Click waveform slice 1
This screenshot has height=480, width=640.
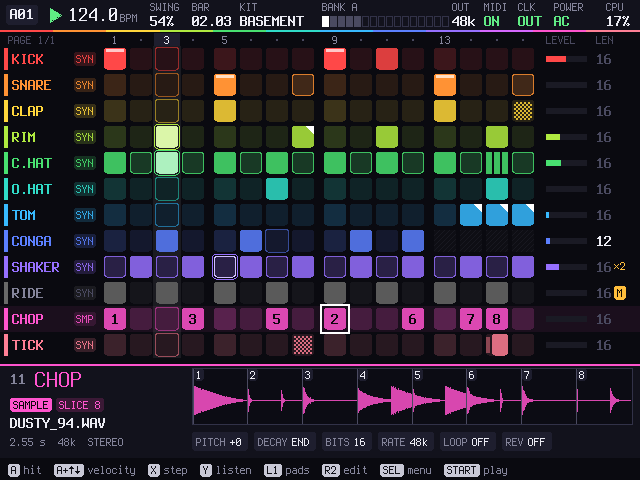tap(220, 397)
